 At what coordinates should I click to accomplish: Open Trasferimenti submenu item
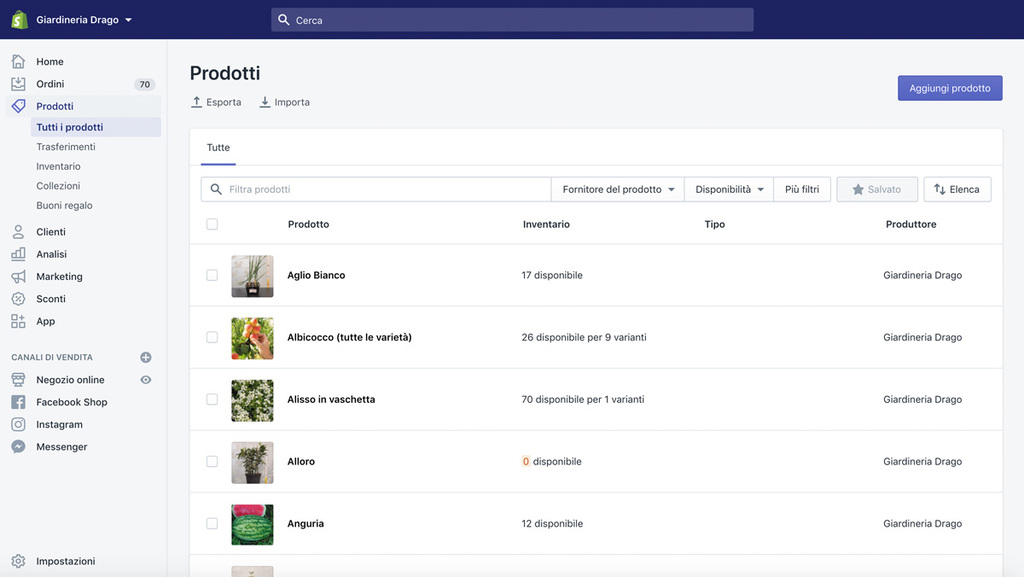click(66, 147)
